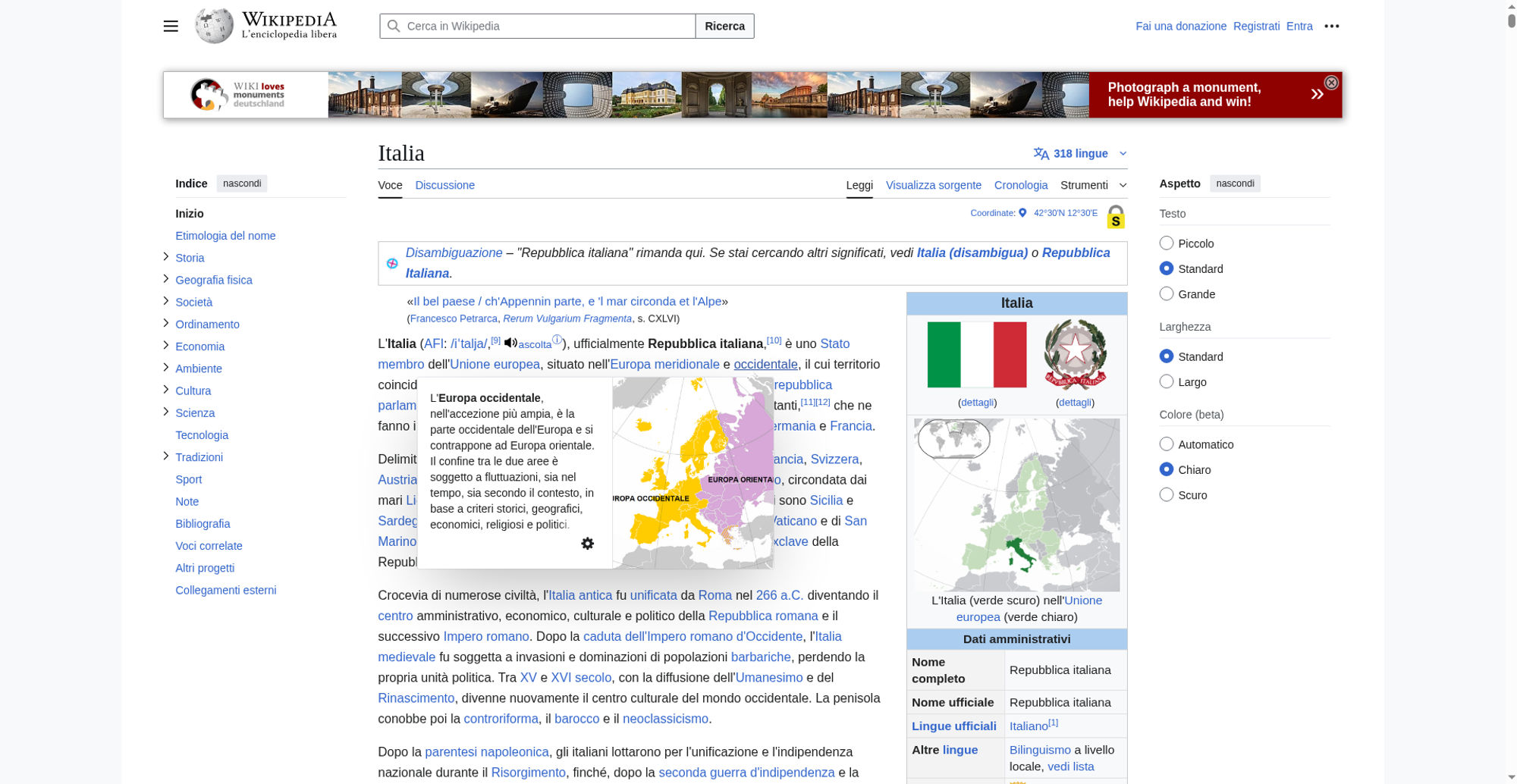Open the 318 lingue dropdown
Viewport: 1517px width, 784px height.
click(1080, 153)
